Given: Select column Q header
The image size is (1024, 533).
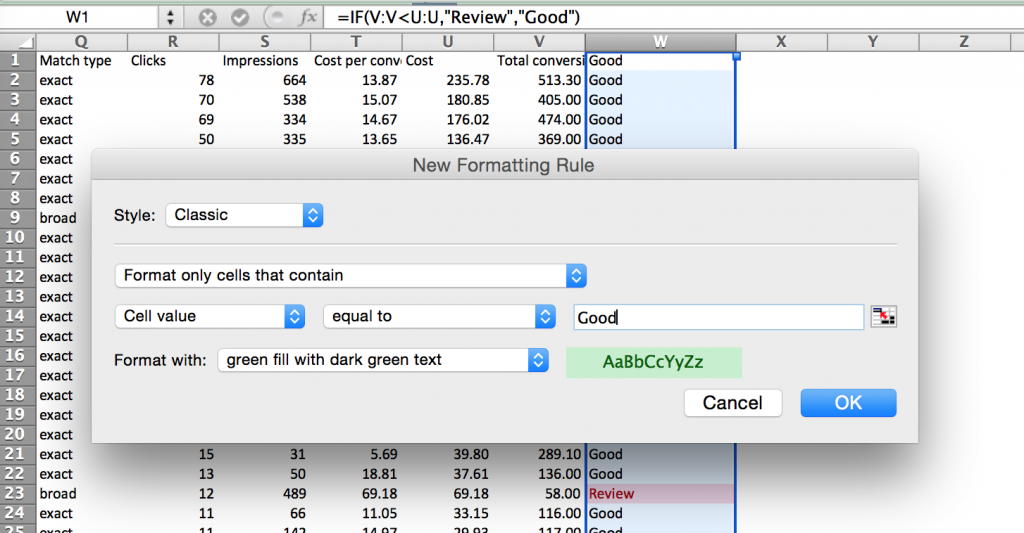Looking at the screenshot, I should (82, 42).
